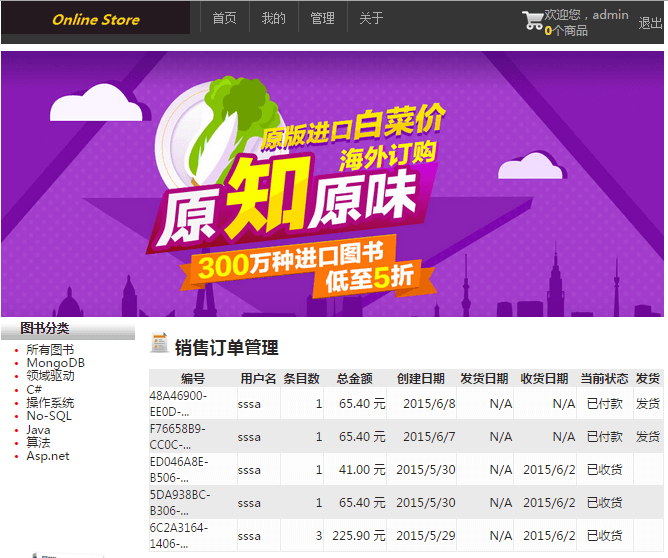The width and height of the screenshot is (668, 558).
Task: Select the Asp.net category
Action: [48, 456]
